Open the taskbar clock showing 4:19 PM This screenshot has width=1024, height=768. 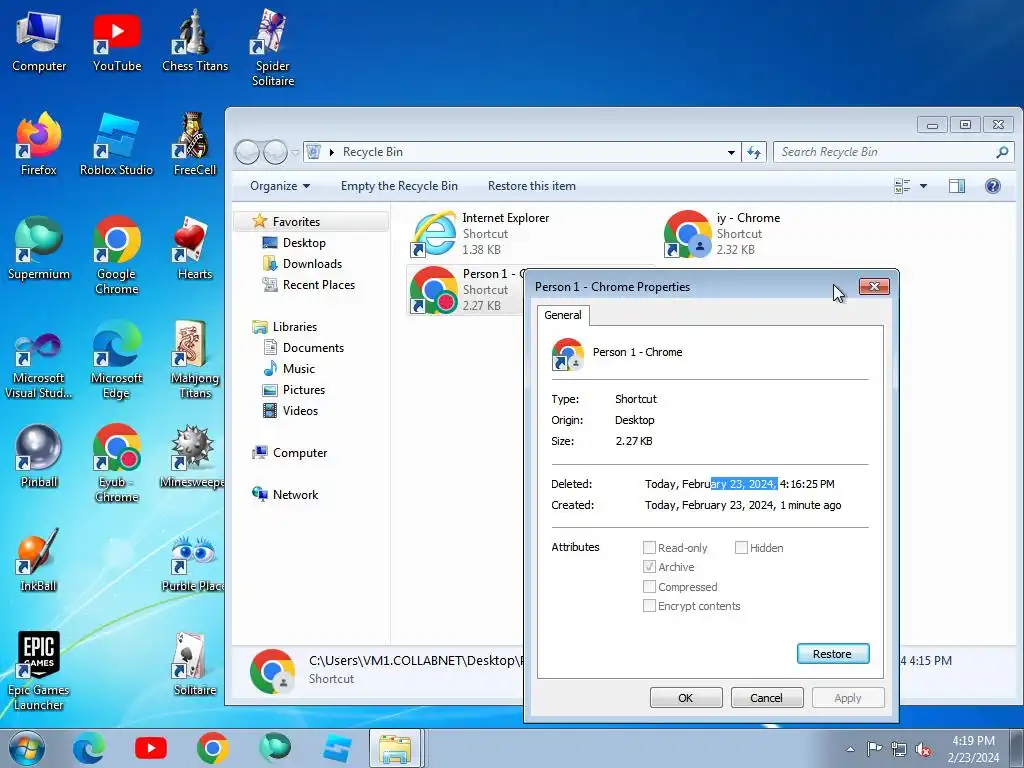click(x=973, y=749)
